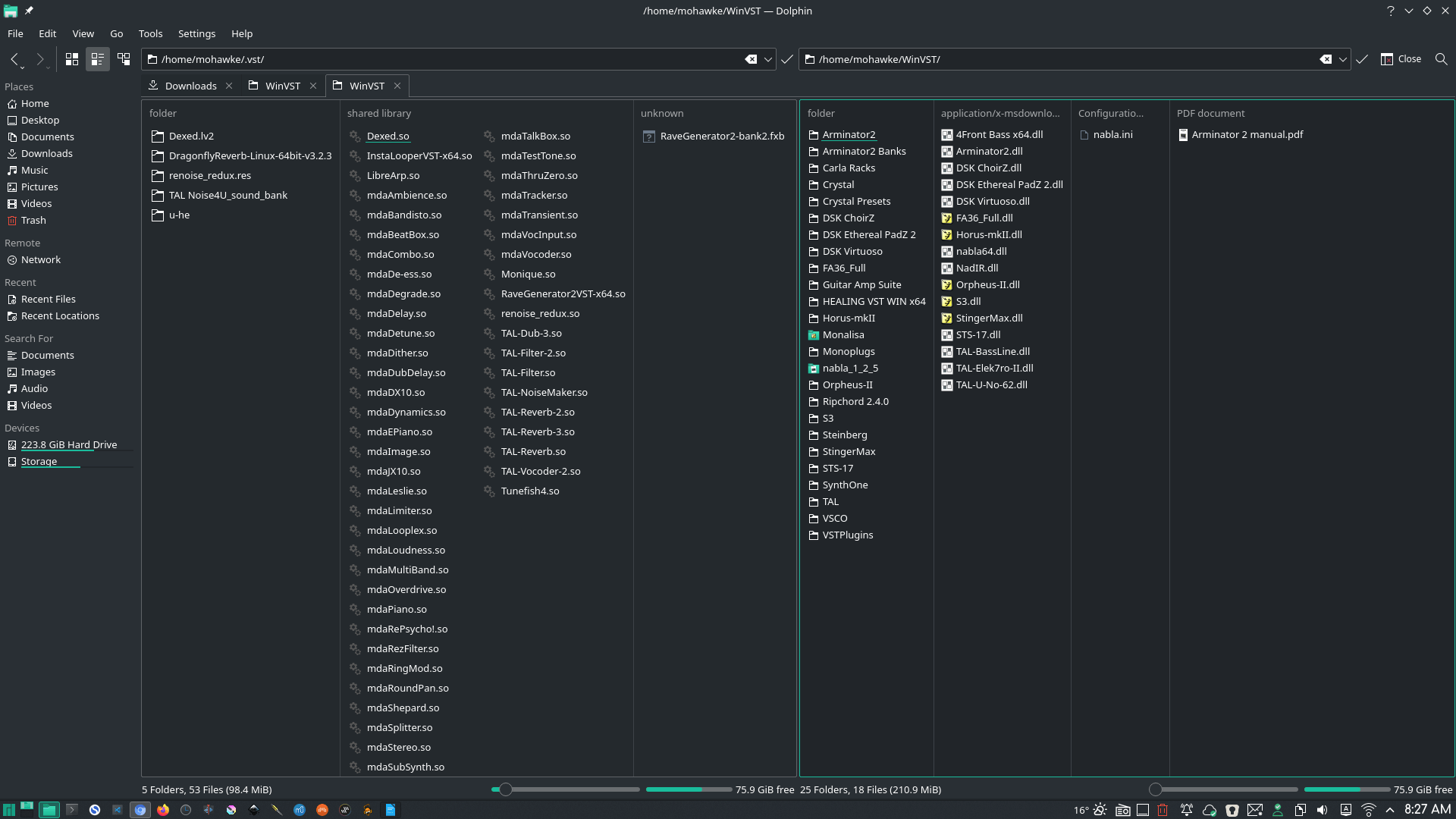Open Trash in Places panel
The height and width of the screenshot is (819, 1456).
[x=33, y=220]
